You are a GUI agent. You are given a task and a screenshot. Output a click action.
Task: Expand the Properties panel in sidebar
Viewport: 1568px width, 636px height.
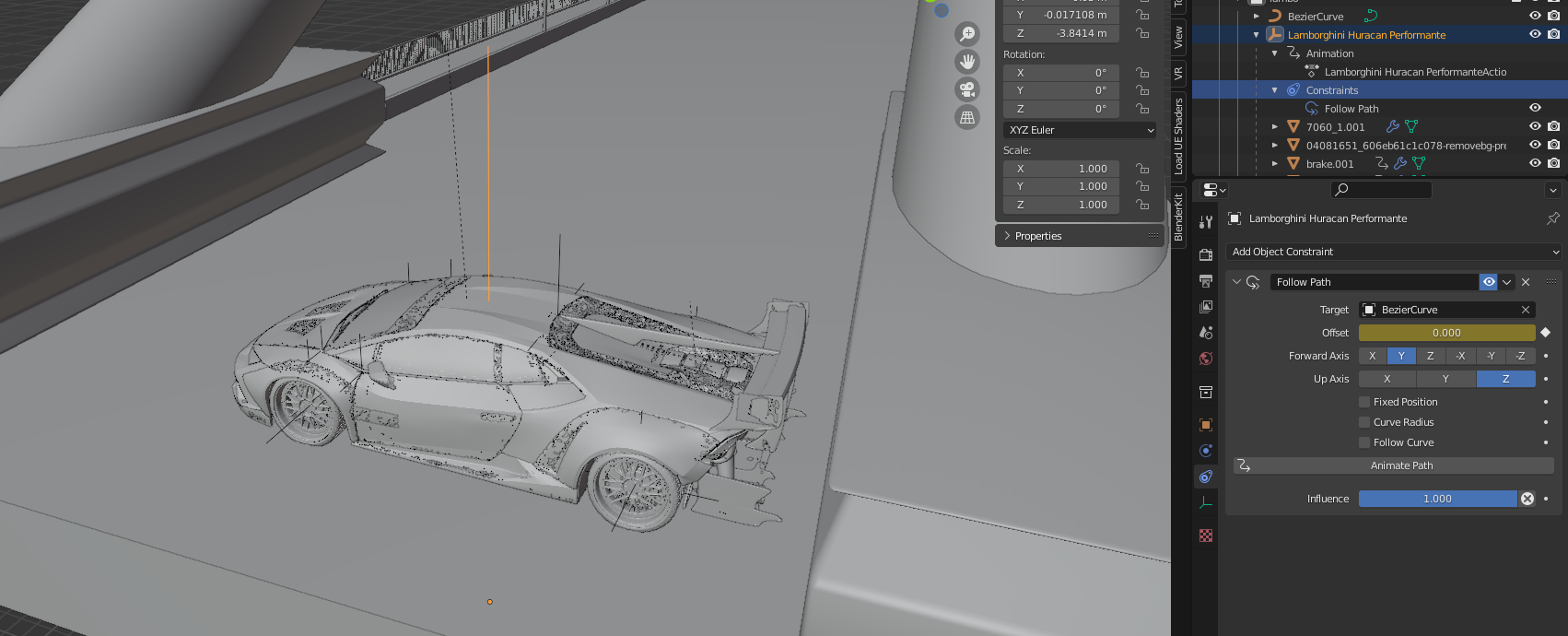(1080, 236)
